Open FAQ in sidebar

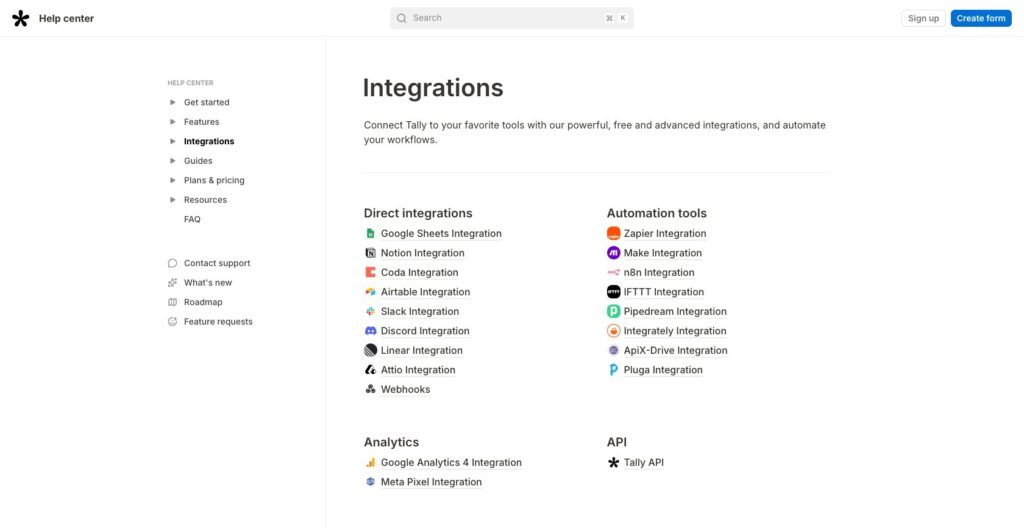click(192, 220)
